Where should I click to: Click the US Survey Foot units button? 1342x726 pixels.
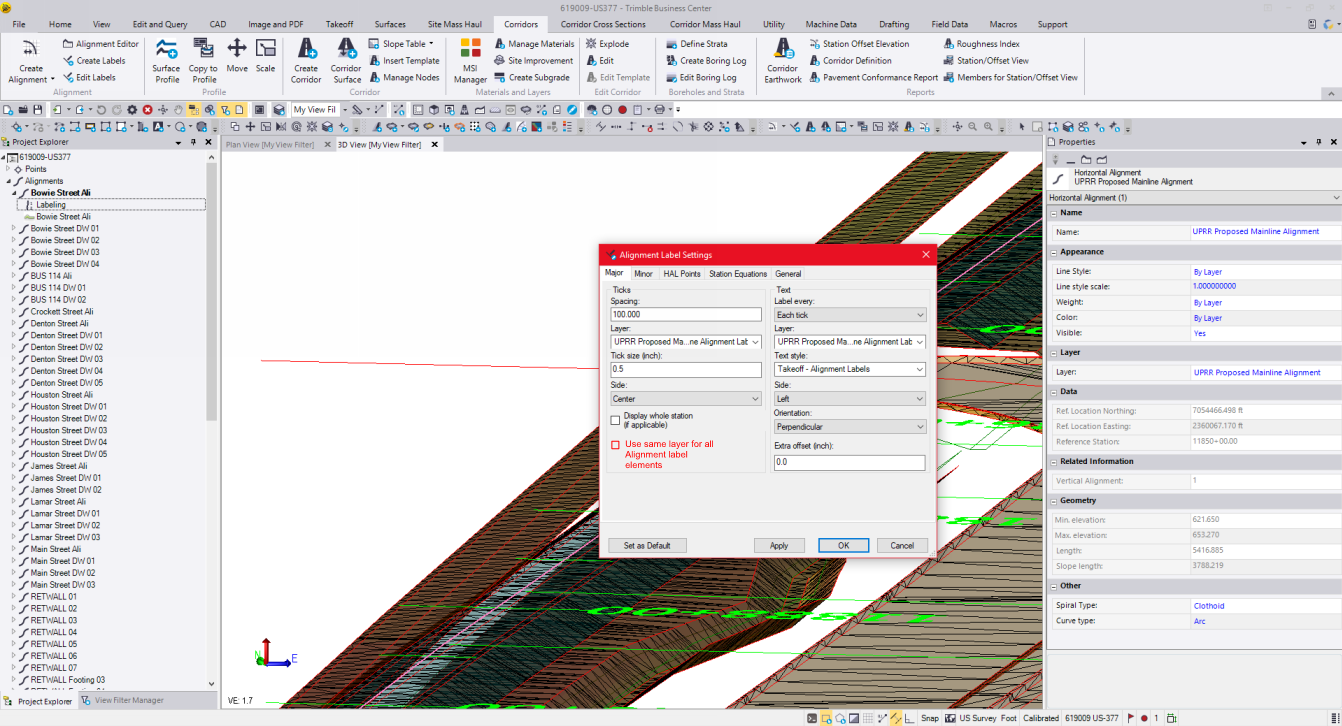(986, 718)
